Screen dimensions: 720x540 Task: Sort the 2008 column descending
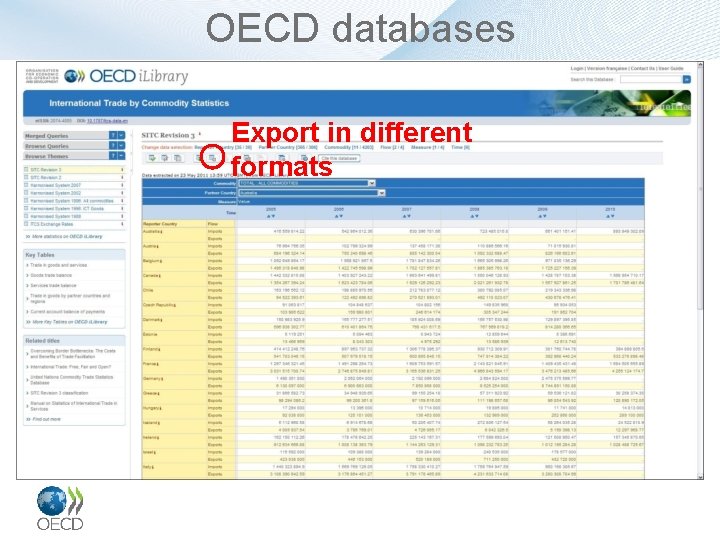pyautogui.click(x=477, y=216)
